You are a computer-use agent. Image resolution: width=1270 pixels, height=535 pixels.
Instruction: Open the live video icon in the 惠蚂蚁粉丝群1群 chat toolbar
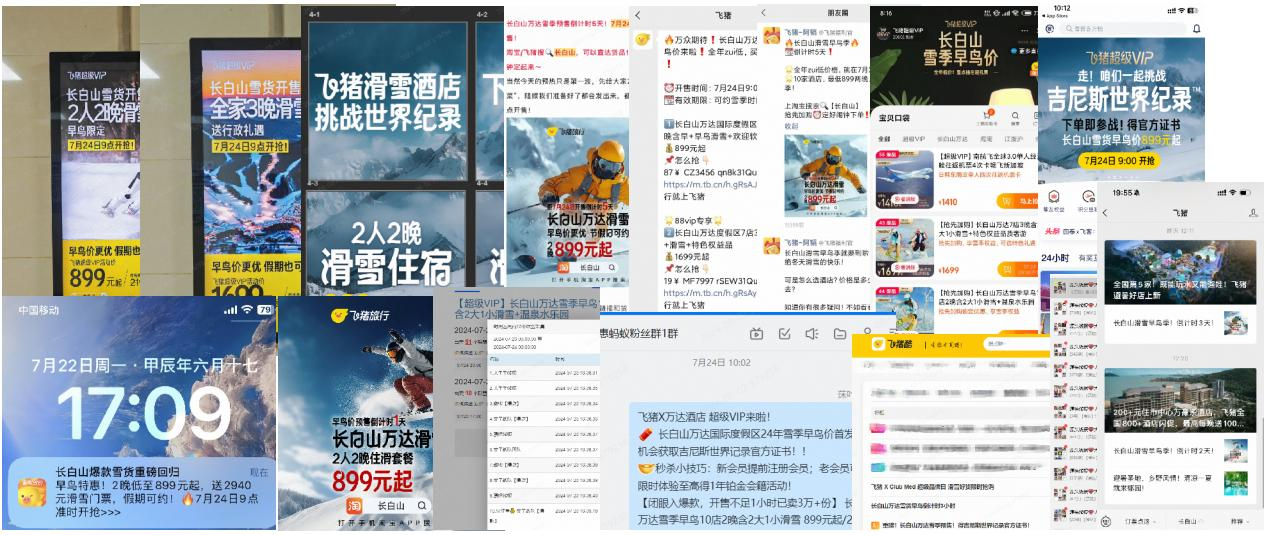tap(757, 334)
